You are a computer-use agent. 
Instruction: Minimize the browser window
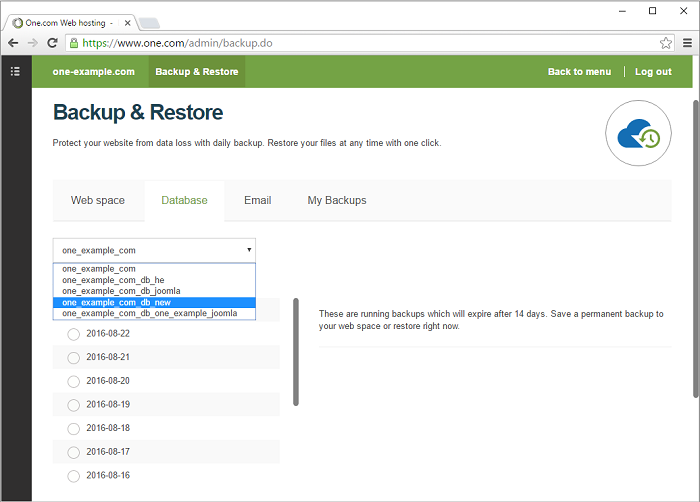tap(622, 11)
